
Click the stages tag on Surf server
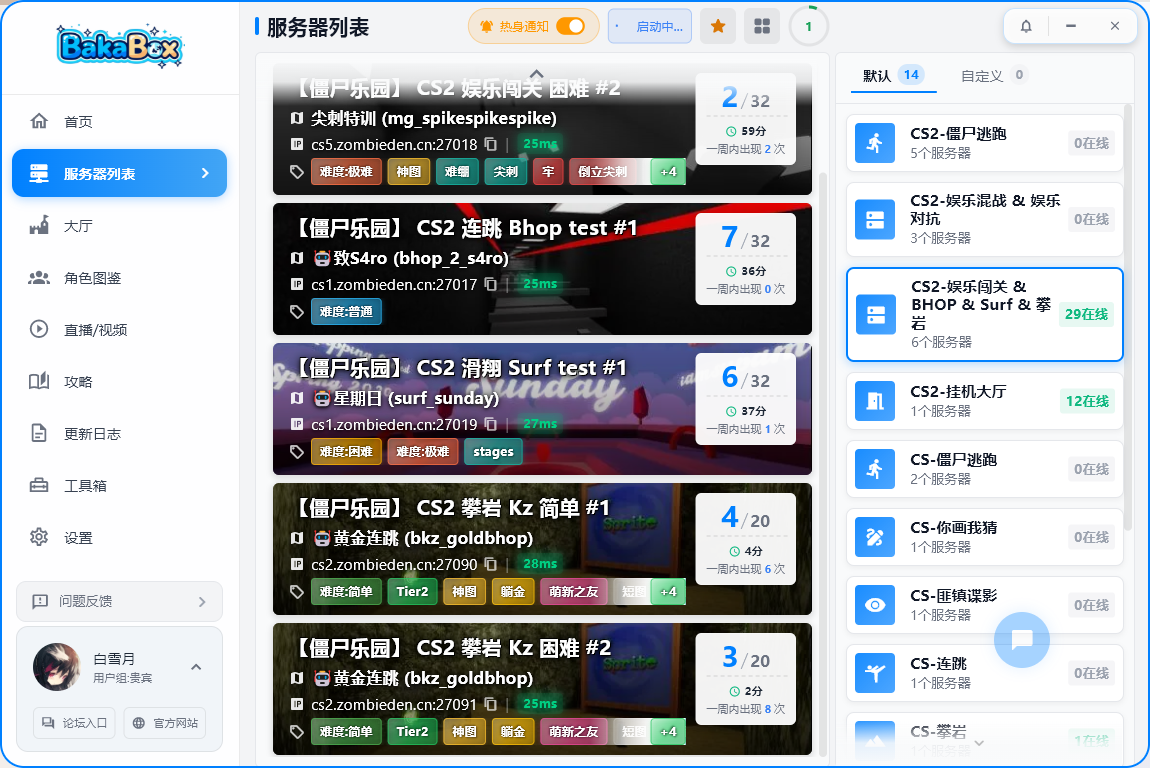coord(493,452)
